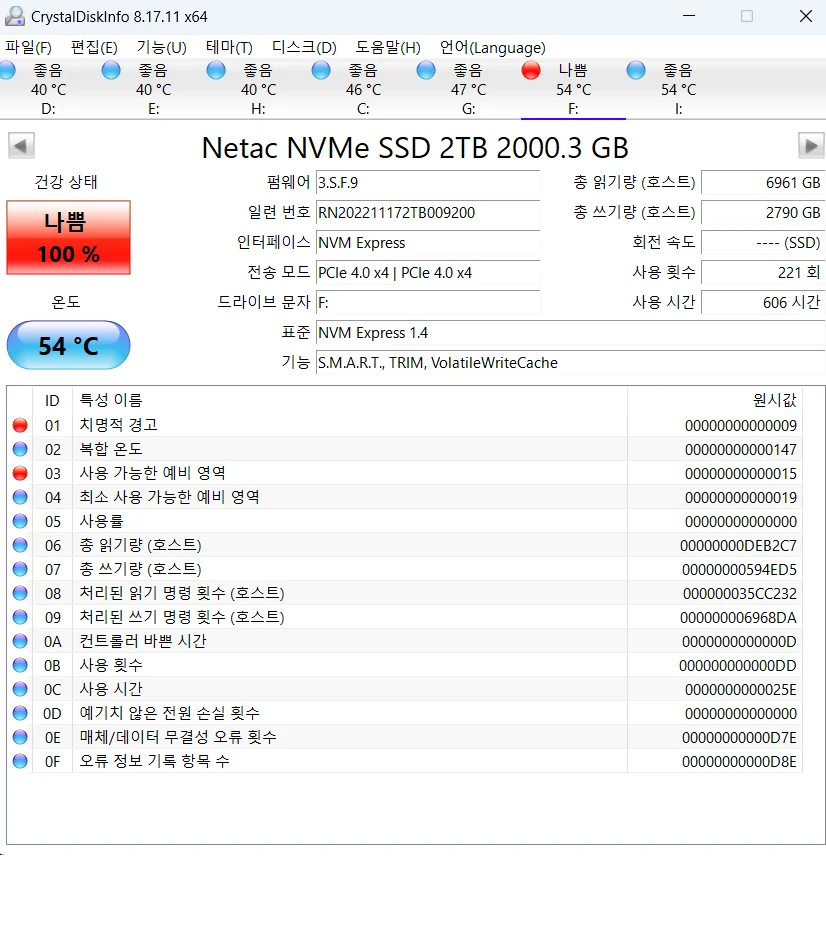Image resolution: width=826 pixels, height=933 pixels.
Task: Click rotation speed value ---- (SSD)
Action: coord(763,243)
